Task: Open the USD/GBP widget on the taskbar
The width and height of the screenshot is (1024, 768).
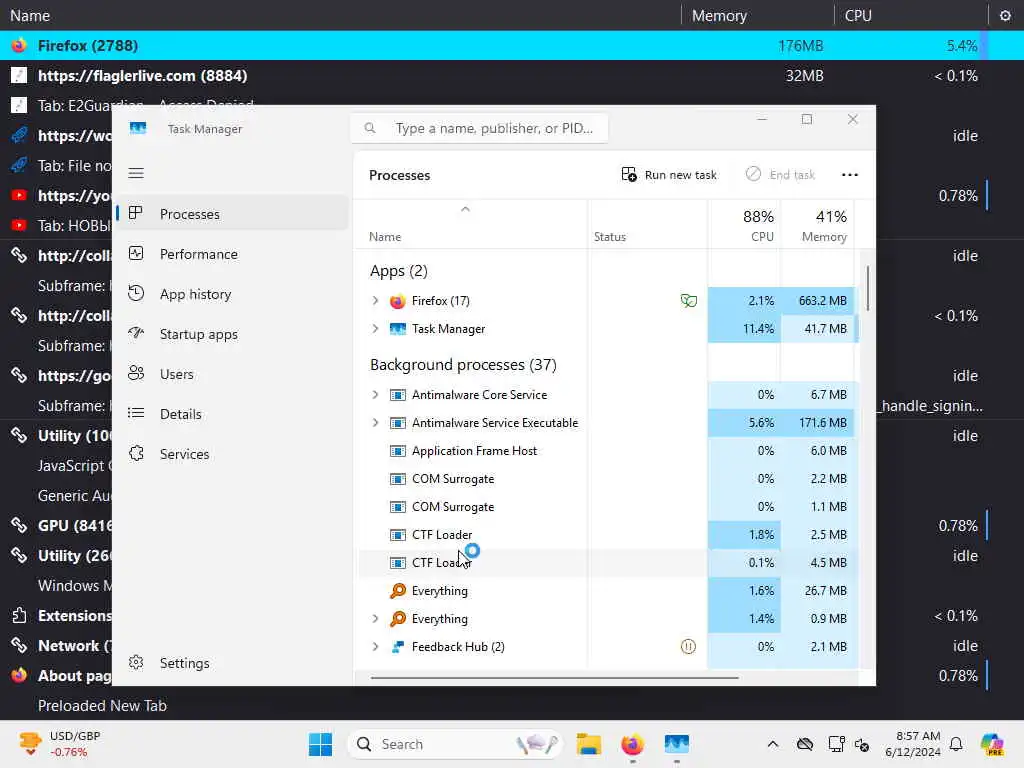Action: click(x=60, y=744)
